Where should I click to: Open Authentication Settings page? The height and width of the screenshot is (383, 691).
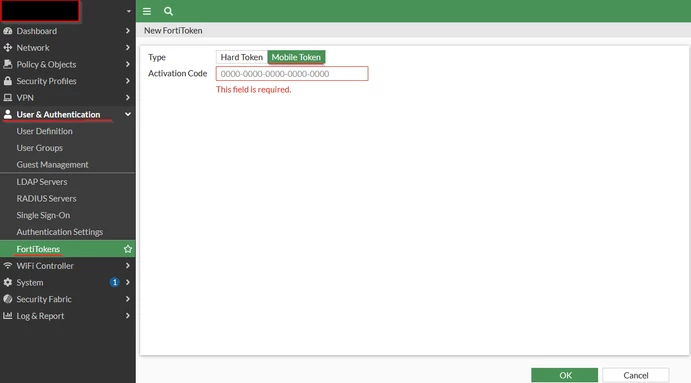59,232
